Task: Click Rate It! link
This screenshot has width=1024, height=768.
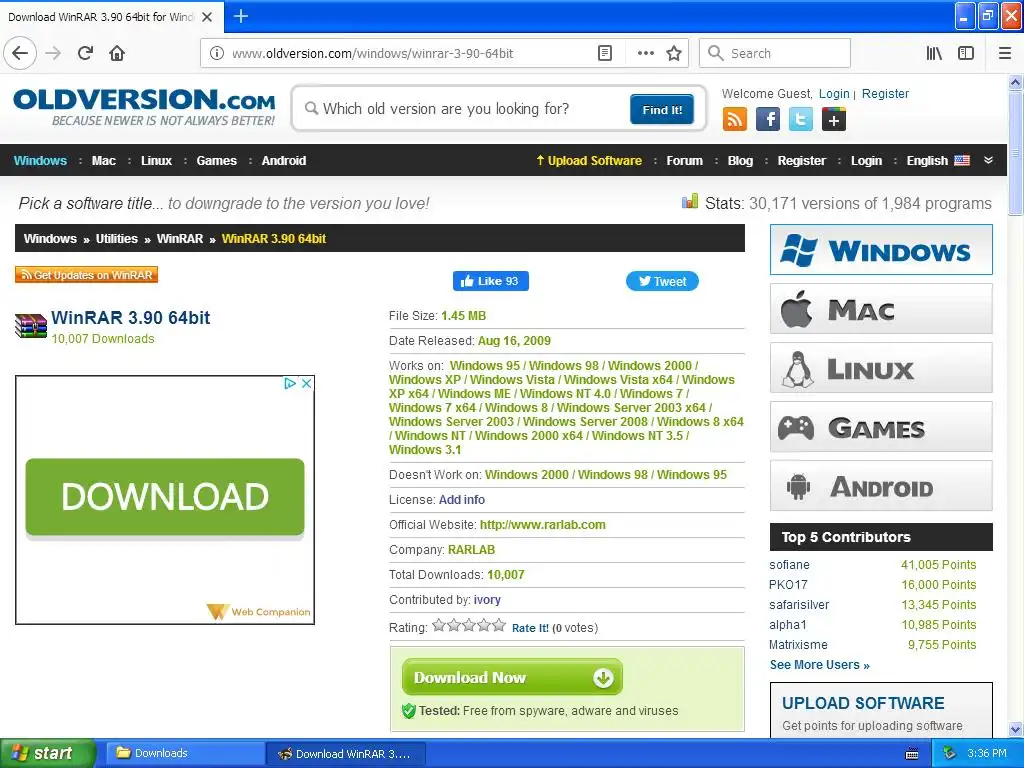Action: pyautogui.click(x=530, y=628)
